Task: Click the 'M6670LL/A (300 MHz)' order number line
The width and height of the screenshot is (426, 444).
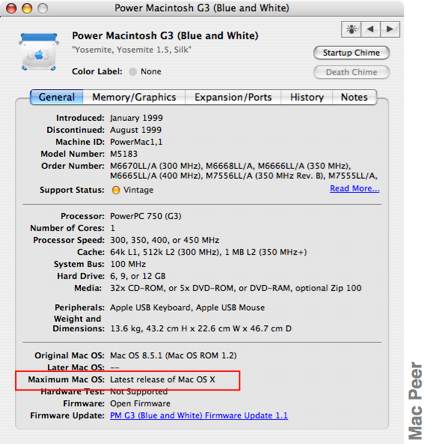Action: (230, 166)
